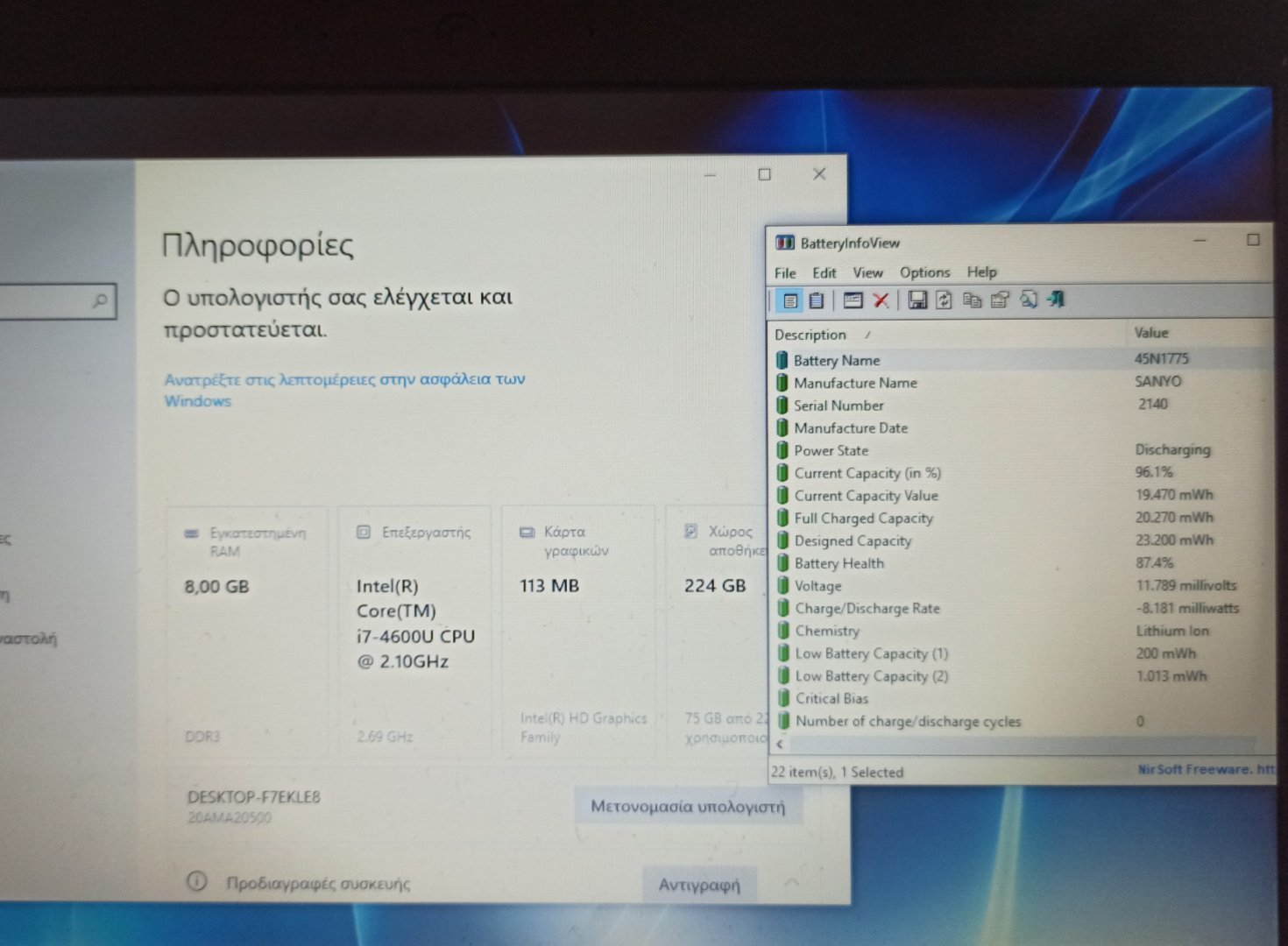Select the Manufacture Name row
This screenshot has width=1288, height=946.
click(x=1022, y=383)
